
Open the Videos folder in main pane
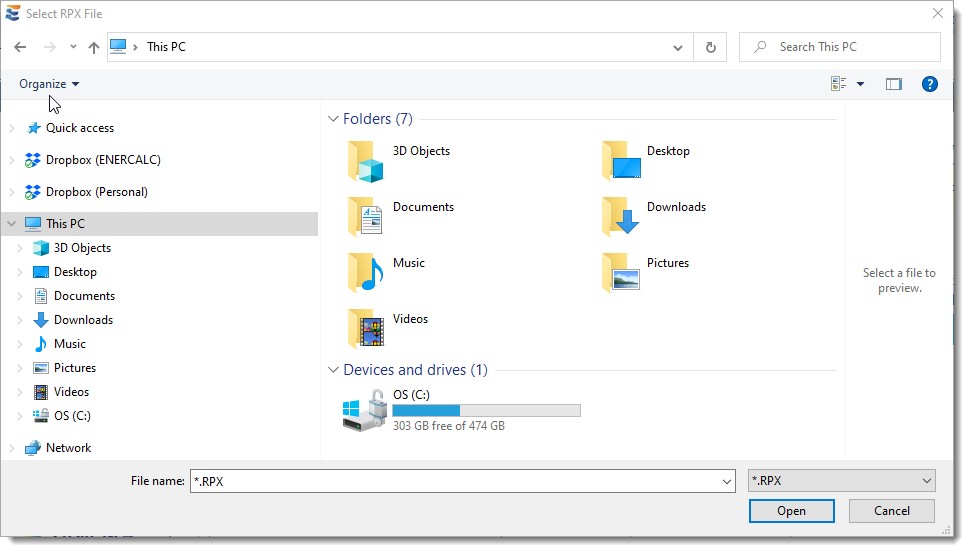(x=366, y=328)
